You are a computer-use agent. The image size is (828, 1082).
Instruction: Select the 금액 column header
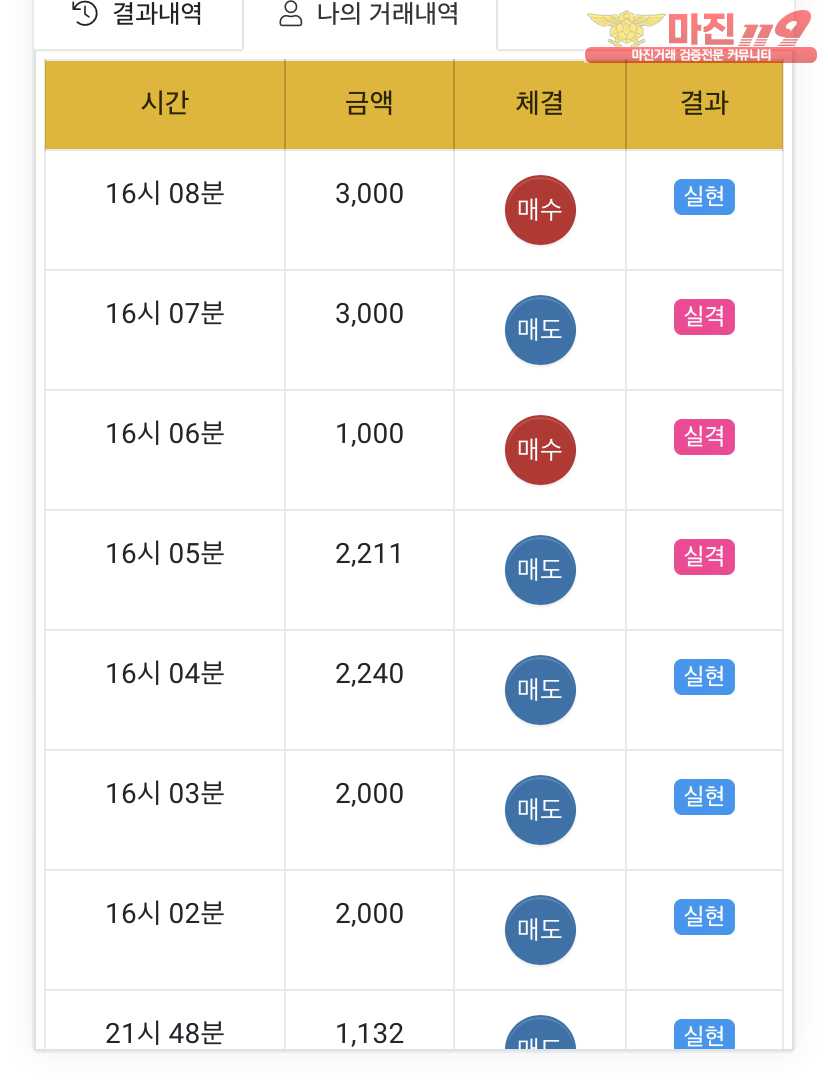(369, 104)
